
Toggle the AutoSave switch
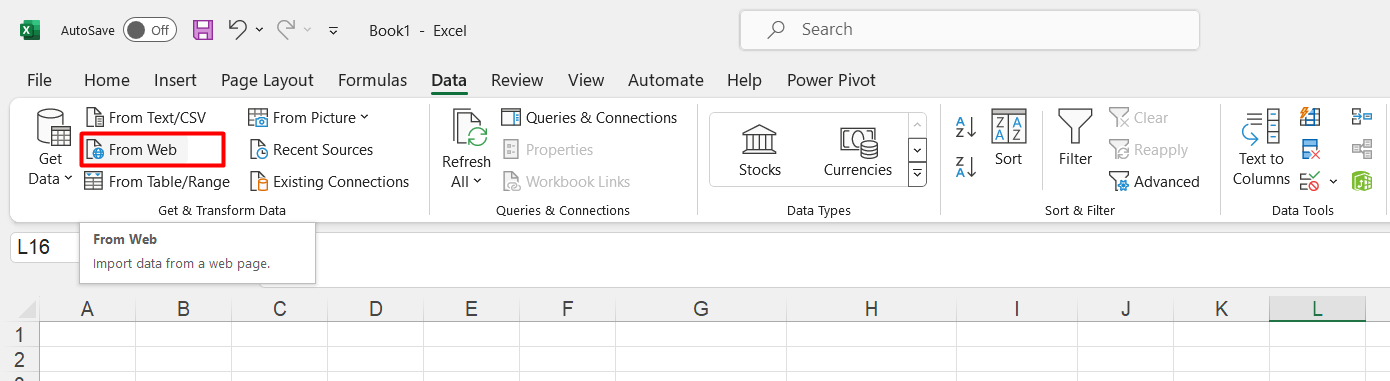150,30
